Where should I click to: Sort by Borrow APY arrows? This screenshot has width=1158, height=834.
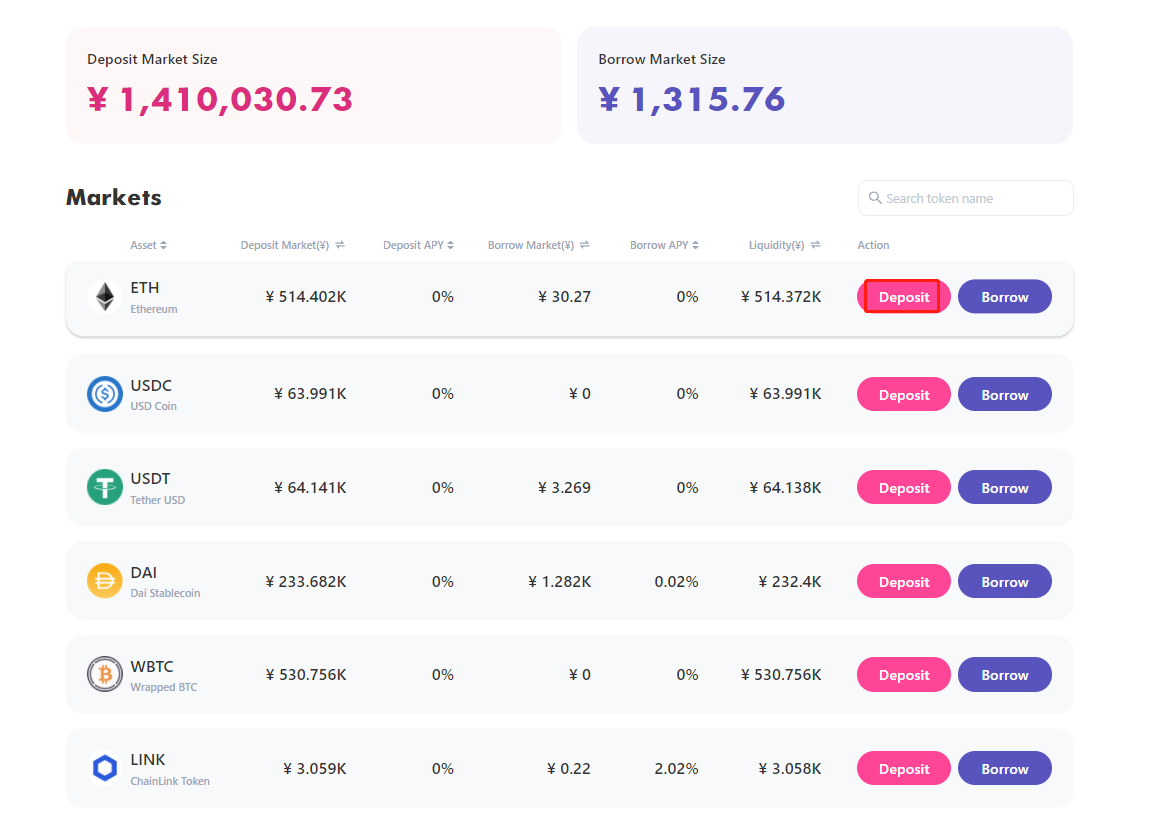pos(695,245)
